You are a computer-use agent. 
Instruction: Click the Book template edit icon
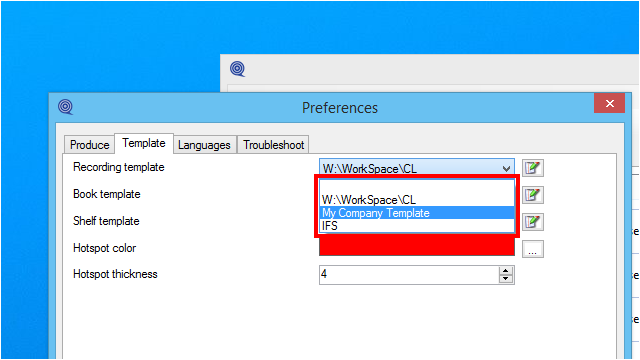click(533, 195)
